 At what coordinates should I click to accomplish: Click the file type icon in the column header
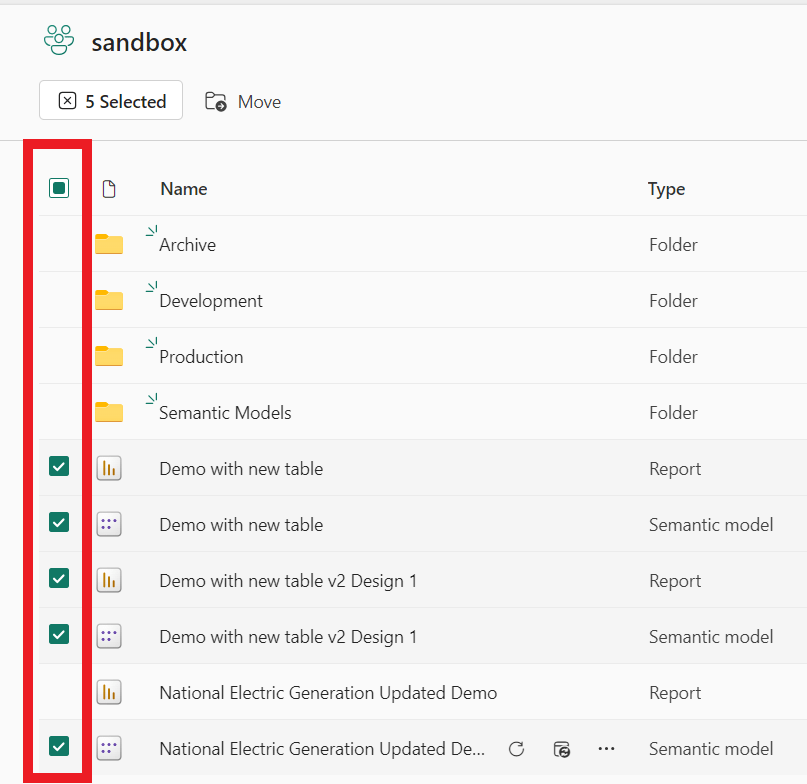(x=109, y=188)
